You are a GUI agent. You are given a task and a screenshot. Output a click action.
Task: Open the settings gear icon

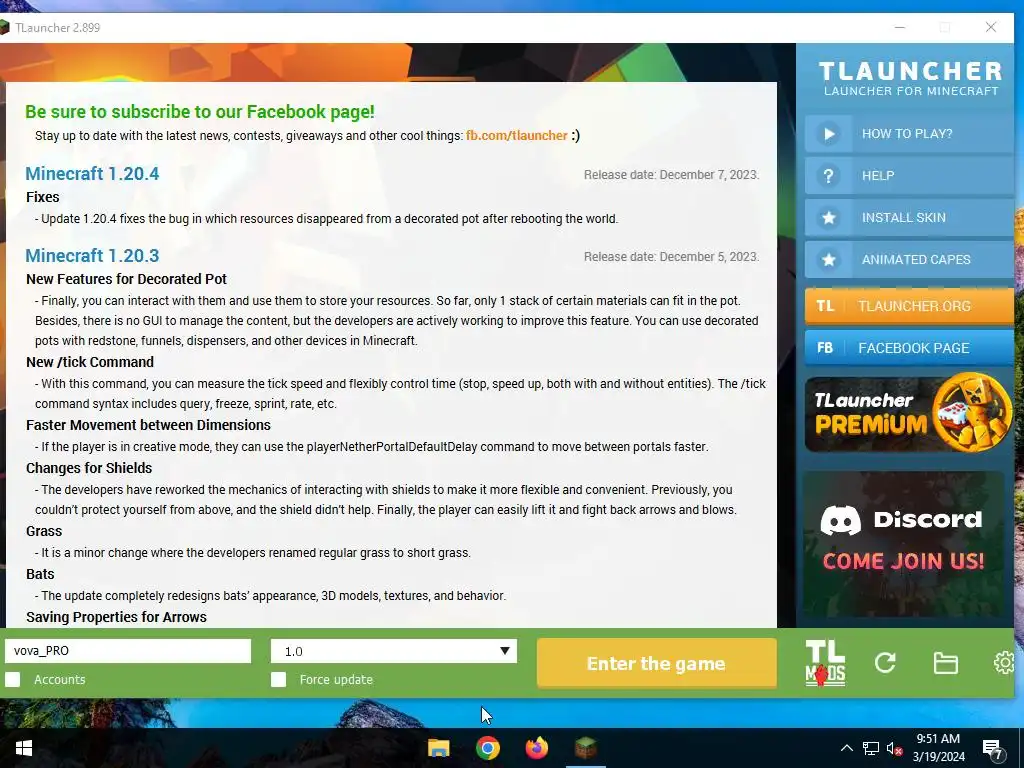click(1004, 663)
